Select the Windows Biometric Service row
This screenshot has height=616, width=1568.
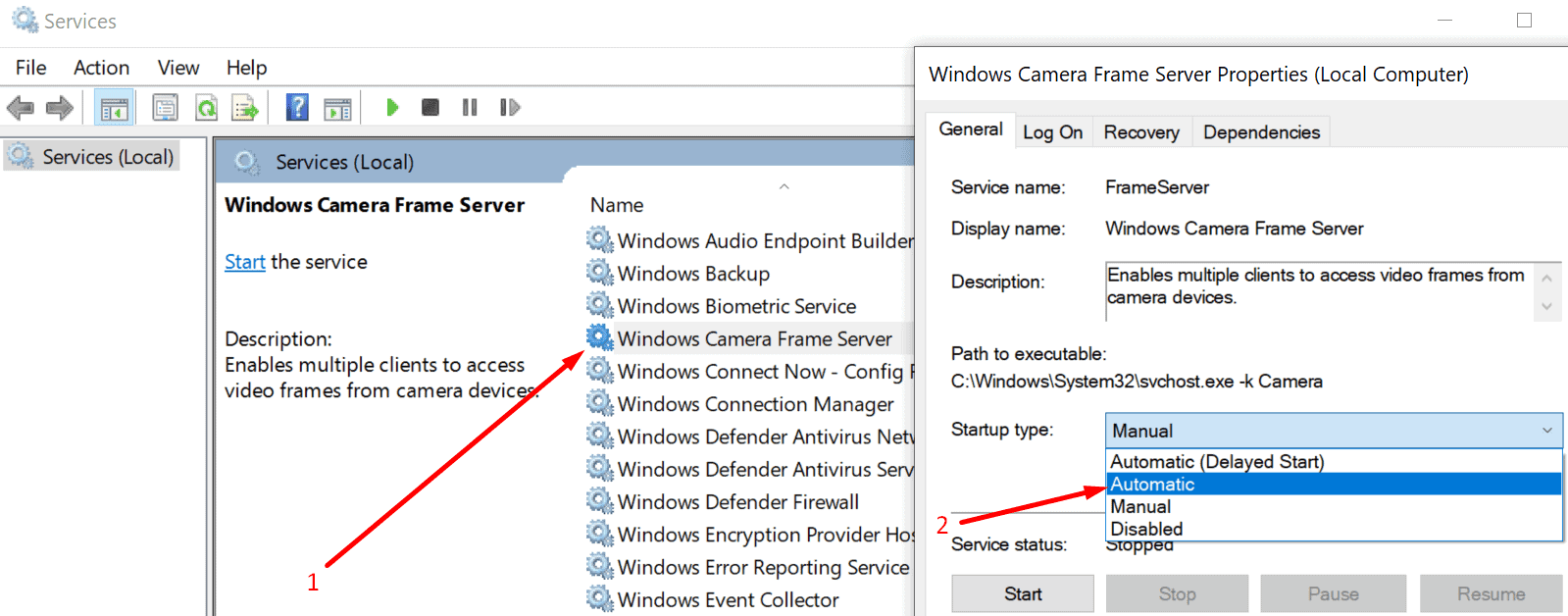click(x=749, y=306)
